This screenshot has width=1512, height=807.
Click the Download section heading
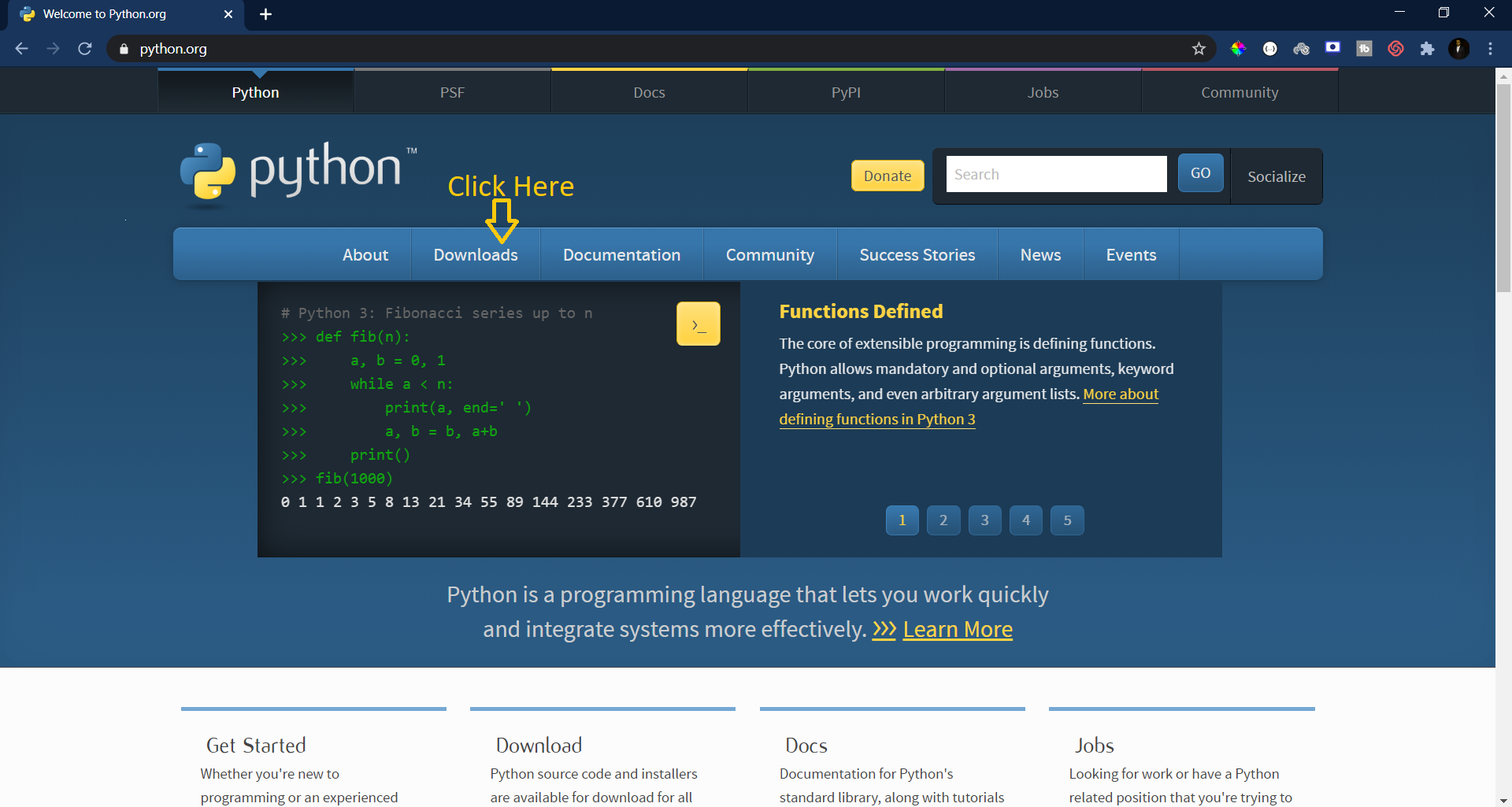pos(539,745)
